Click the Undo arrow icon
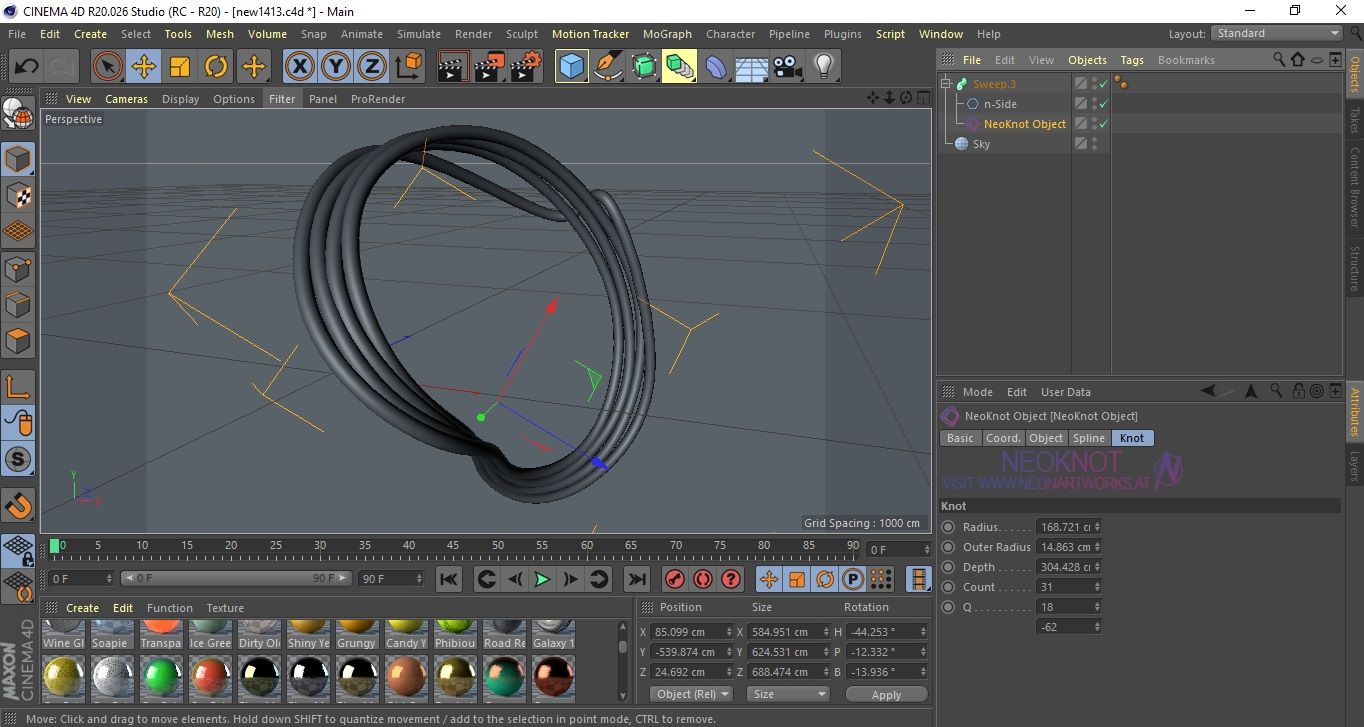Viewport: 1364px width, 727px height. tap(26, 67)
